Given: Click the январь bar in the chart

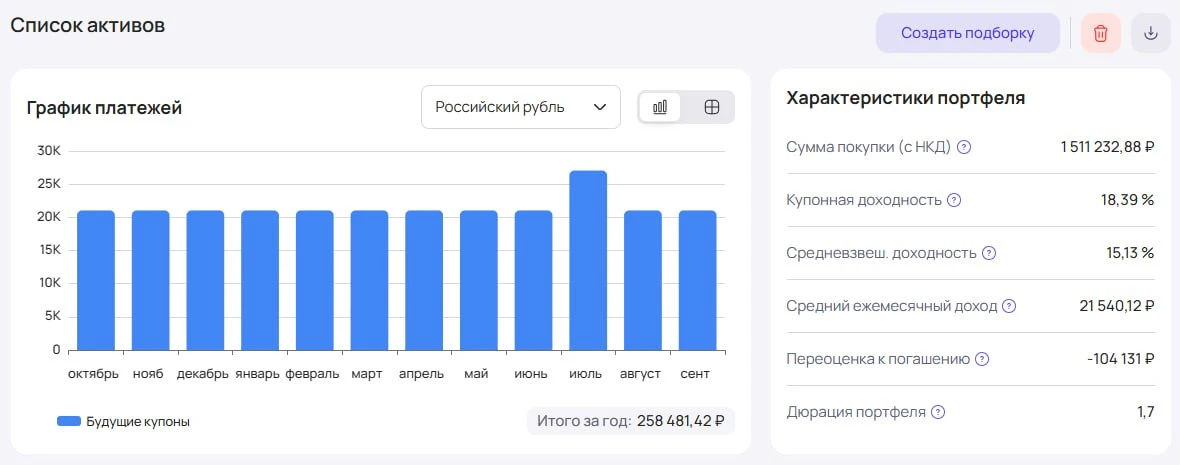Looking at the screenshot, I should coord(260,280).
